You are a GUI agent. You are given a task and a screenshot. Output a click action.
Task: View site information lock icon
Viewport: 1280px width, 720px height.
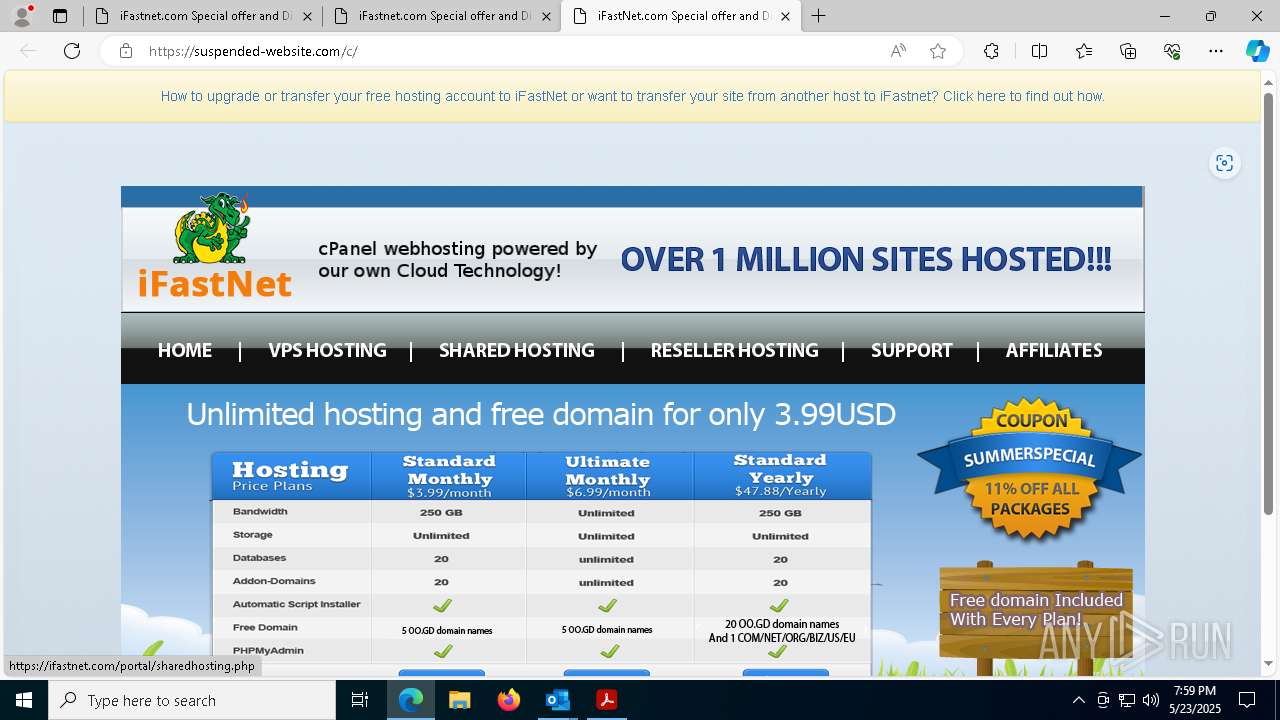[x=126, y=51]
